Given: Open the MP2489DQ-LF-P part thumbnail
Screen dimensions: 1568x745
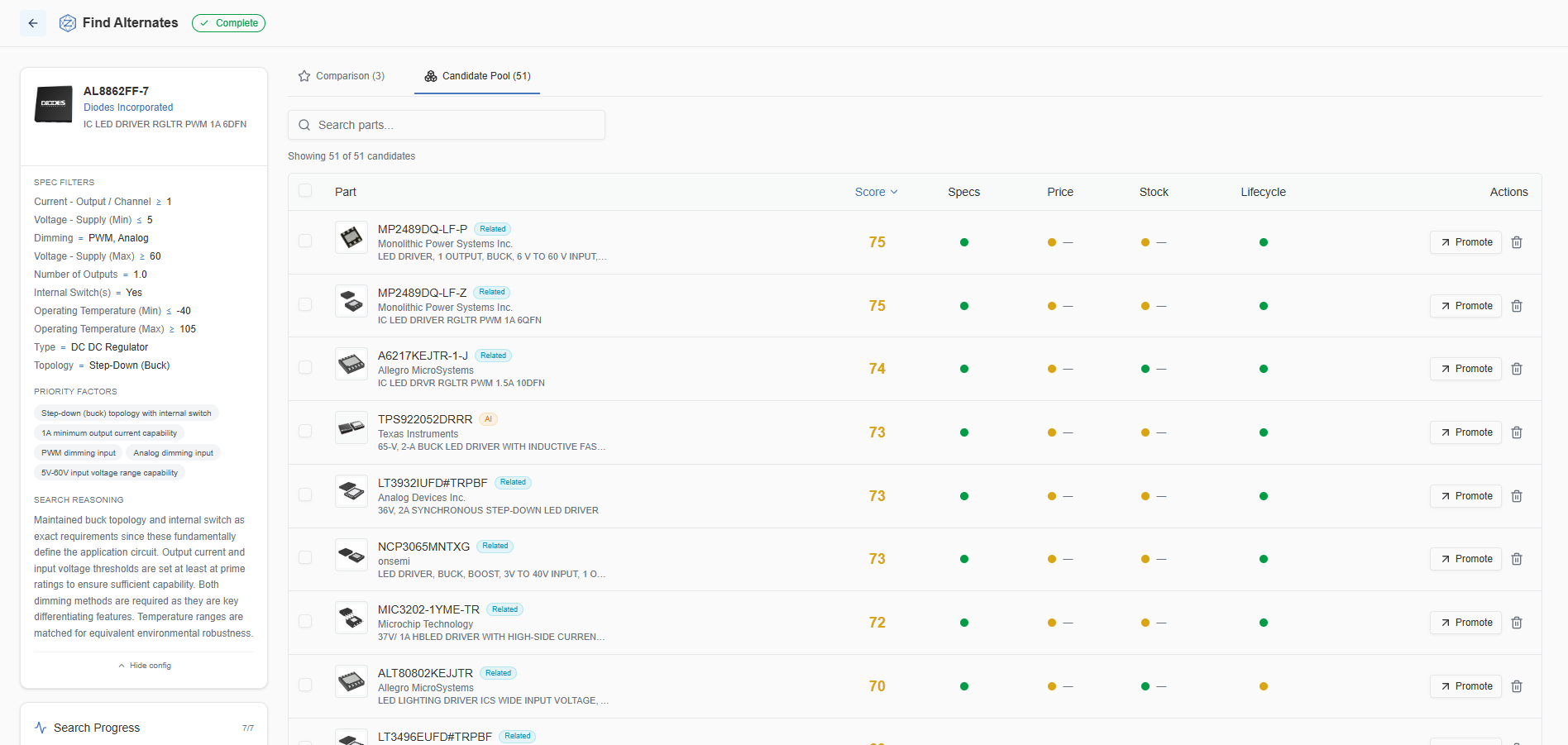Looking at the screenshot, I should [351, 237].
